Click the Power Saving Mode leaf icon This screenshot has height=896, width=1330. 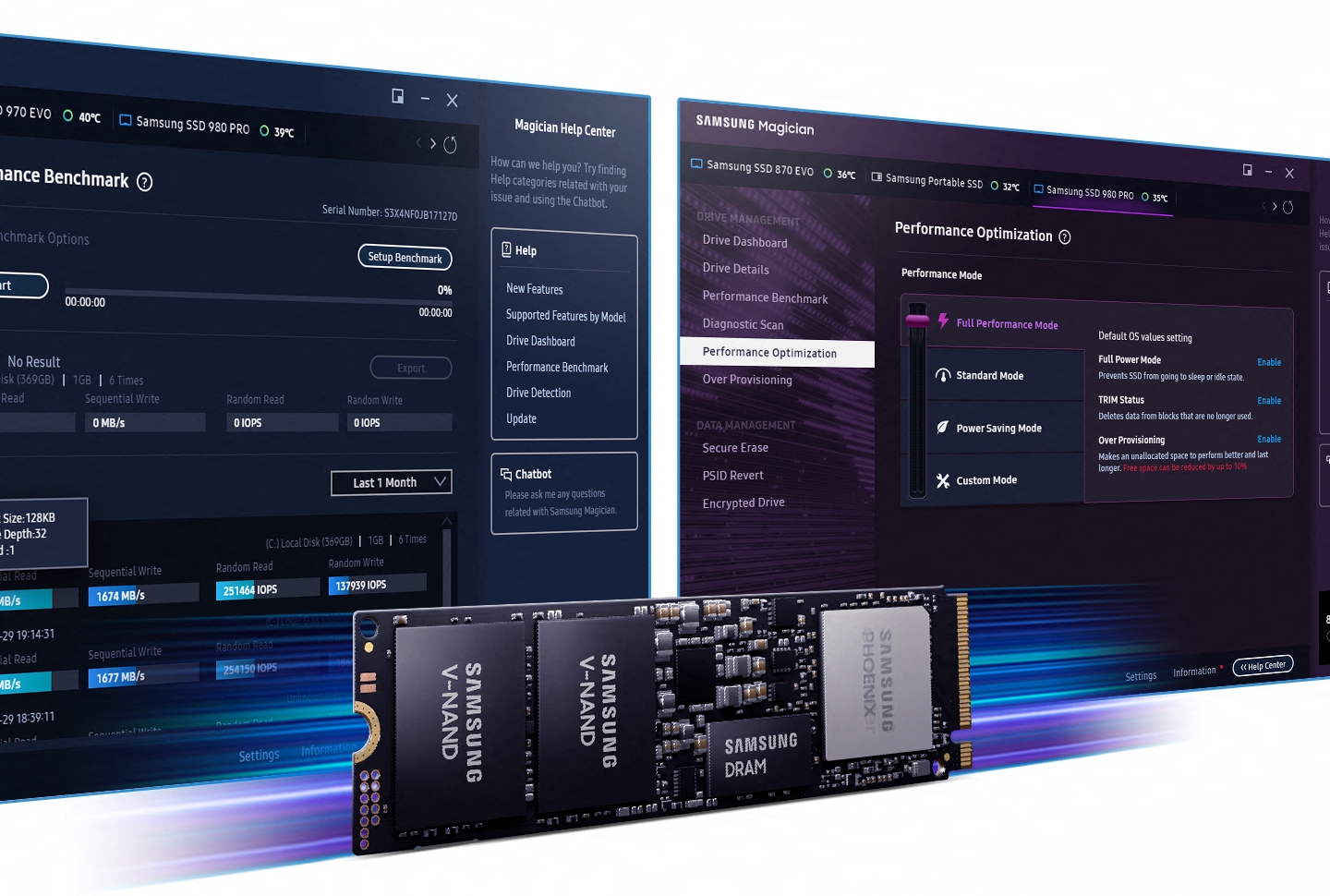pyautogui.click(x=943, y=428)
